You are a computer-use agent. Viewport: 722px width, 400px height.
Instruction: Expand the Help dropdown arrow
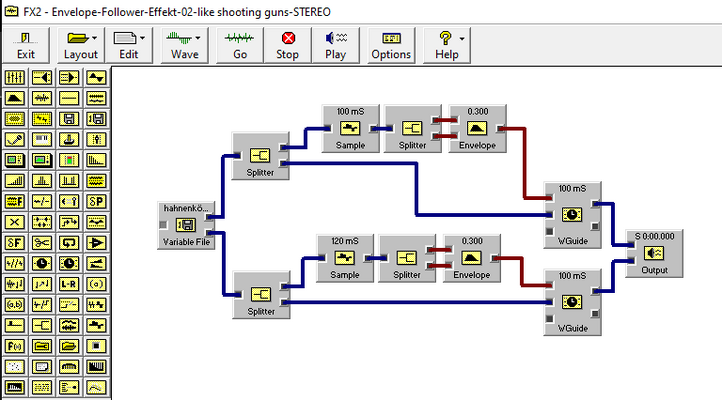tap(461, 39)
